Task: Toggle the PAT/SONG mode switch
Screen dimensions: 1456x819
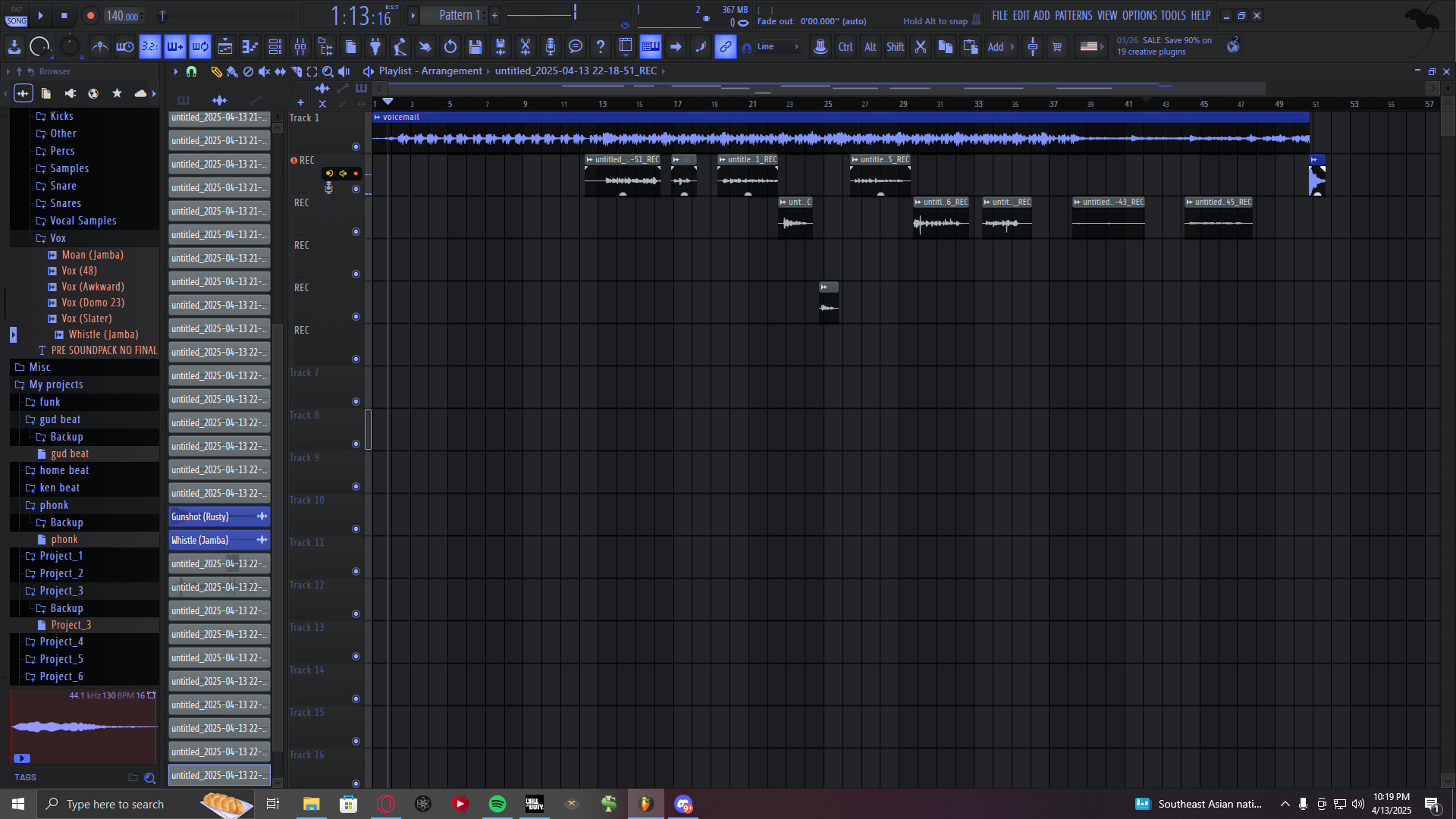Action: 16,16
